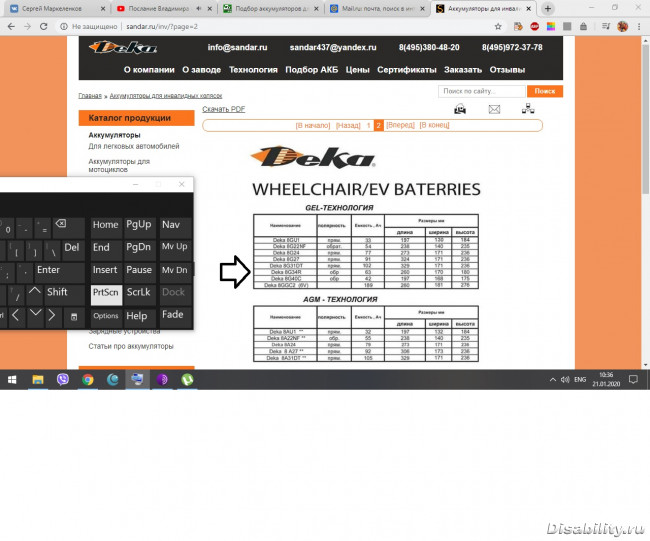Open Edge from taskbar

pos(112,379)
